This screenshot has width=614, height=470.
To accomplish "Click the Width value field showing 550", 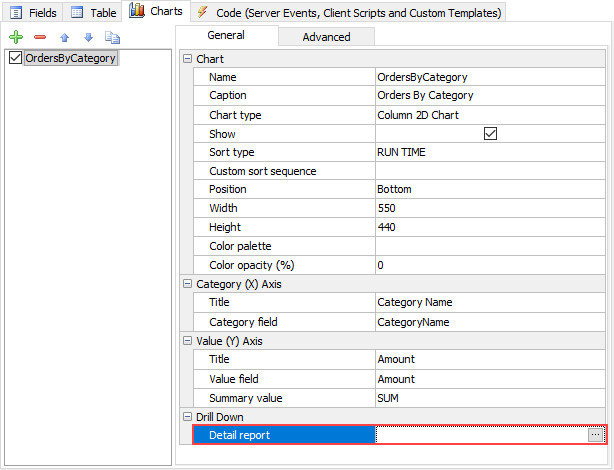I will point(490,208).
